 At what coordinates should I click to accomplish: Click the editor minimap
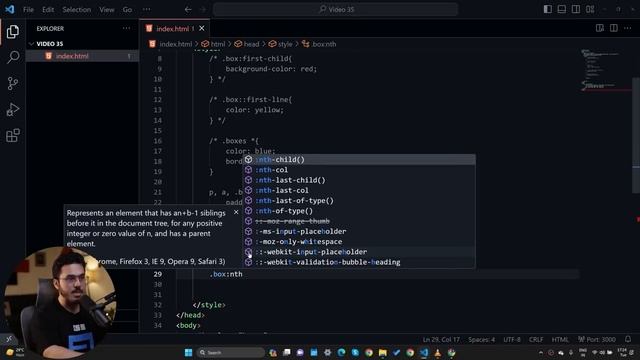pyautogui.click(x=605, y=70)
